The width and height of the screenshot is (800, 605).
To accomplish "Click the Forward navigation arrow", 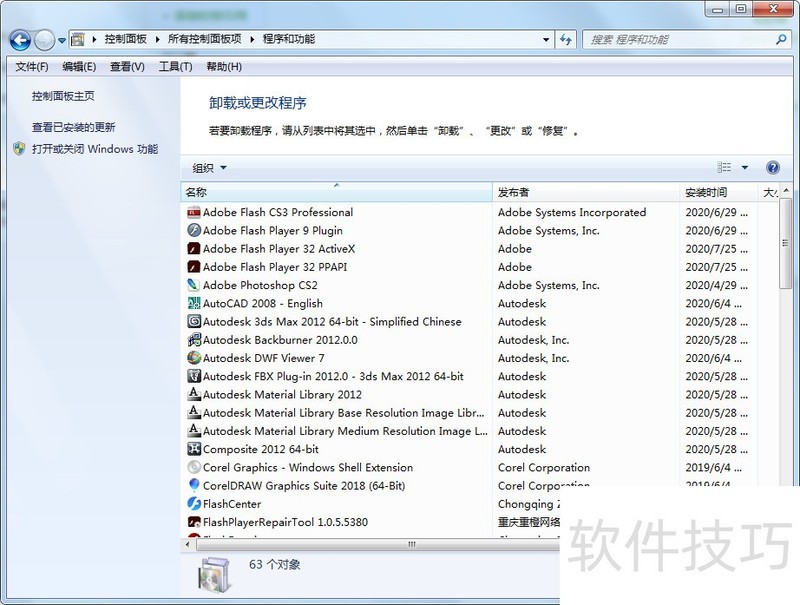I will pos(44,40).
